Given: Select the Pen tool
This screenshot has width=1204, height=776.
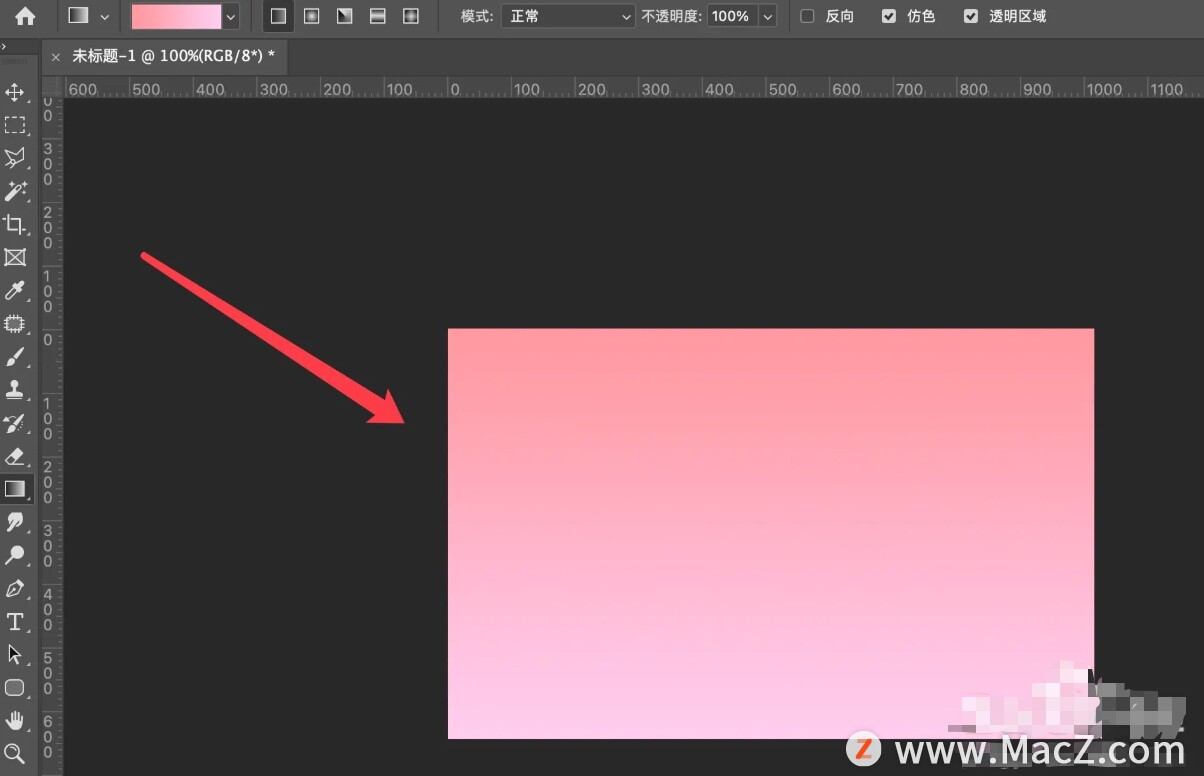Looking at the screenshot, I should point(15,588).
